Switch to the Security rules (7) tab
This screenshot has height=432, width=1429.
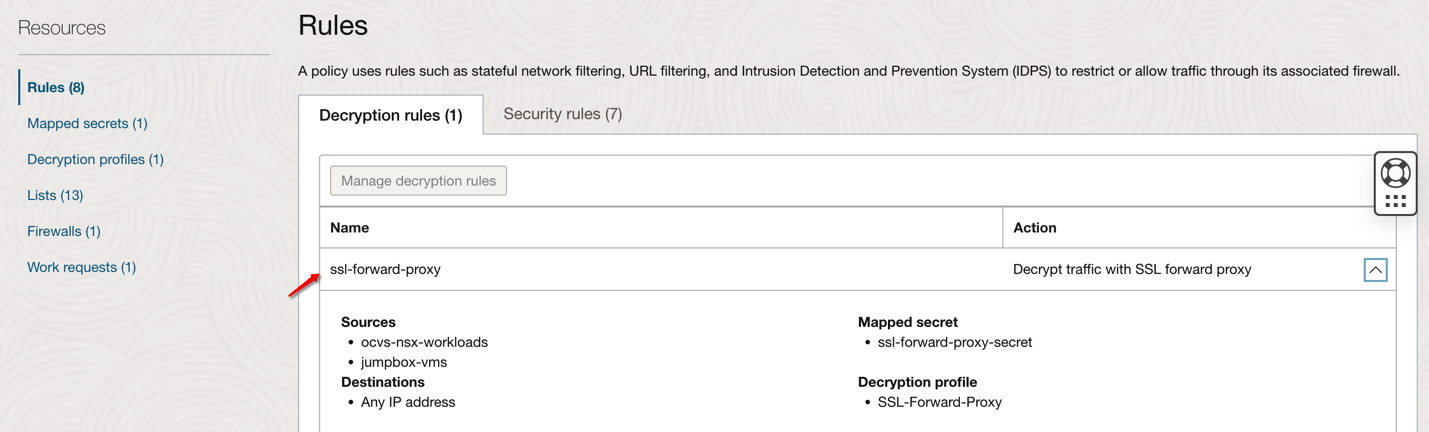pos(562,114)
